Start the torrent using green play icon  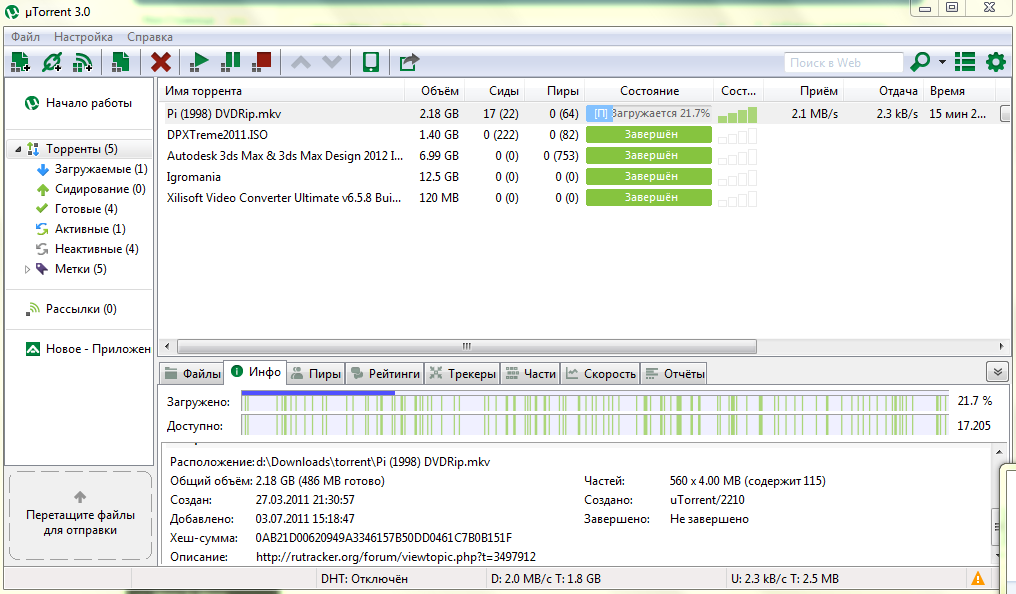[x=198, y=61]
